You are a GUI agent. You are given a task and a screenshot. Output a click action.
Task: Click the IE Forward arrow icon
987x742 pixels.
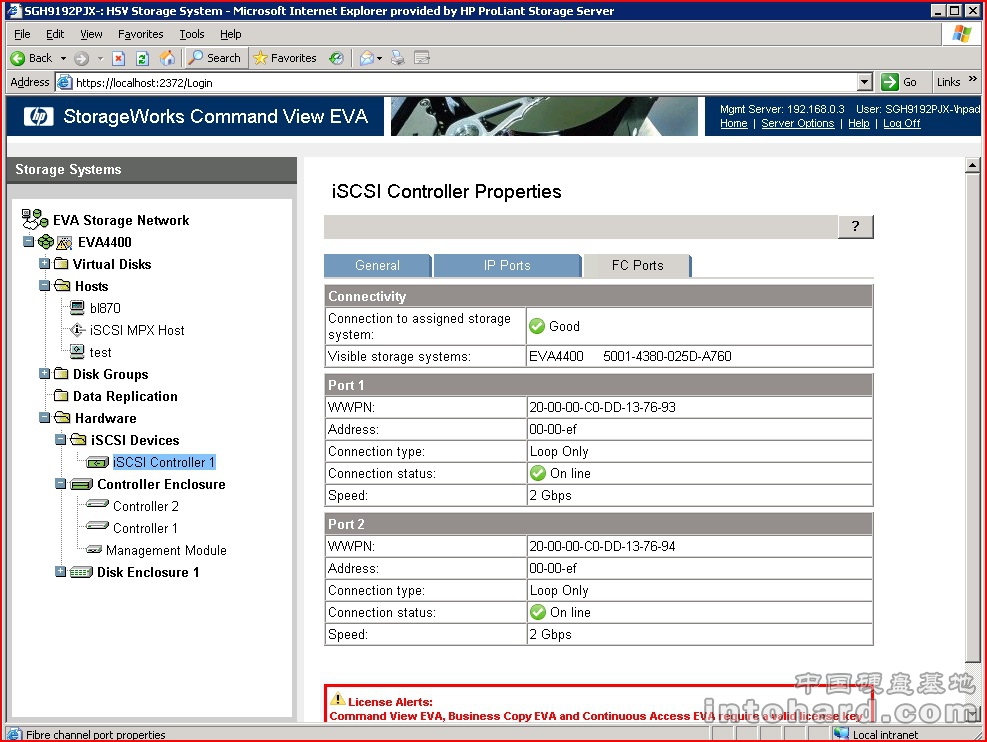(81, 59)
